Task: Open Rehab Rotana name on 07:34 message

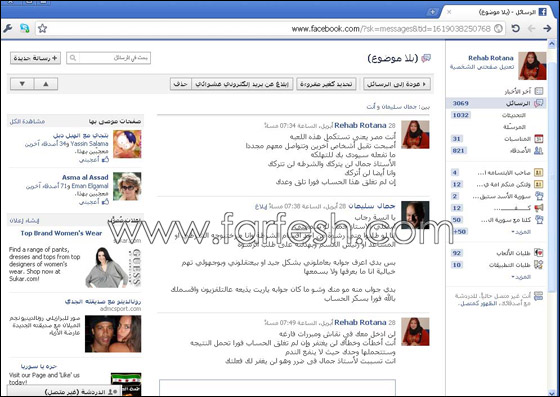Action: tap(360, 125)
